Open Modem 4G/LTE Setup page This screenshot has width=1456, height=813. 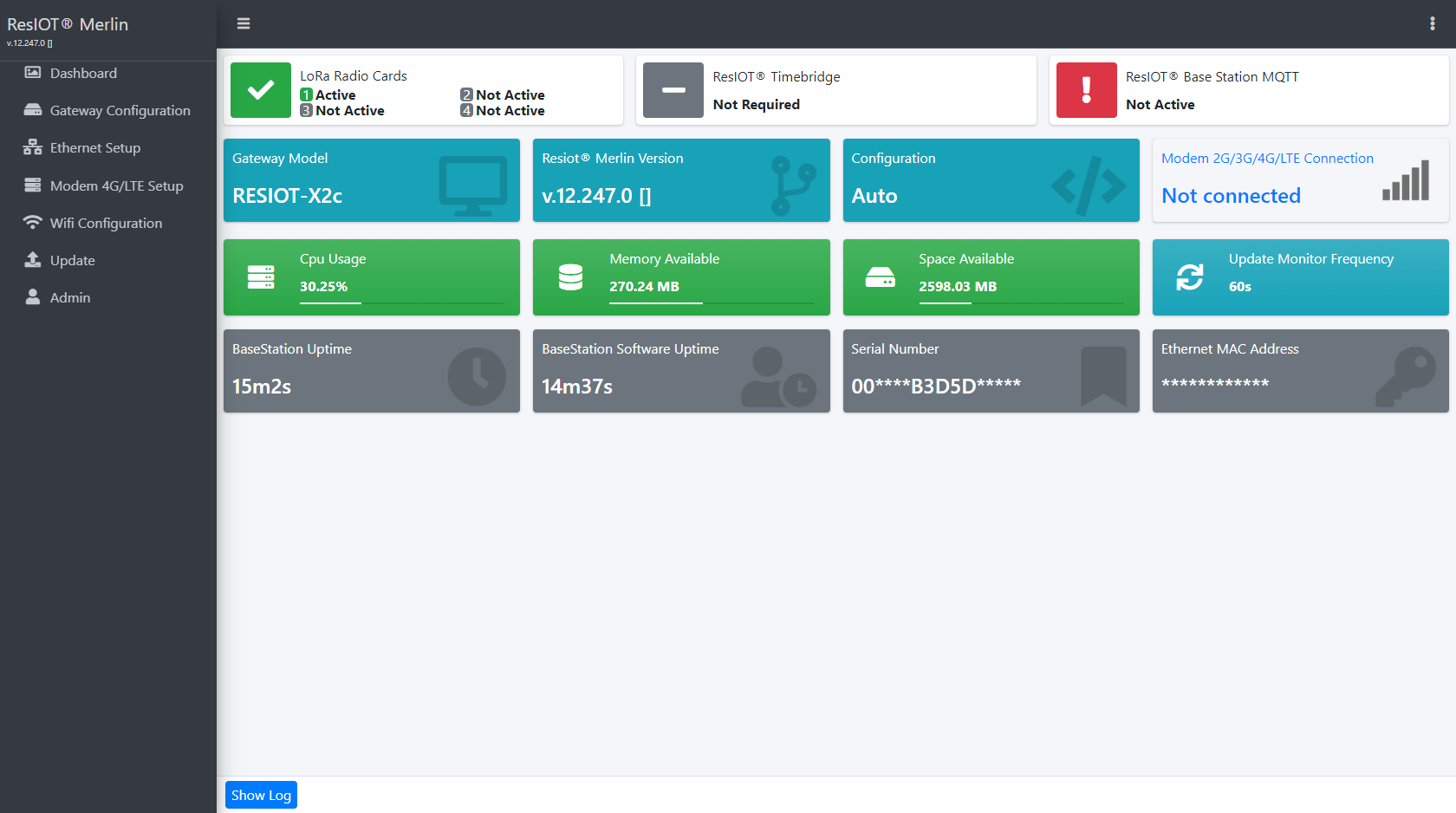(108, 185)
